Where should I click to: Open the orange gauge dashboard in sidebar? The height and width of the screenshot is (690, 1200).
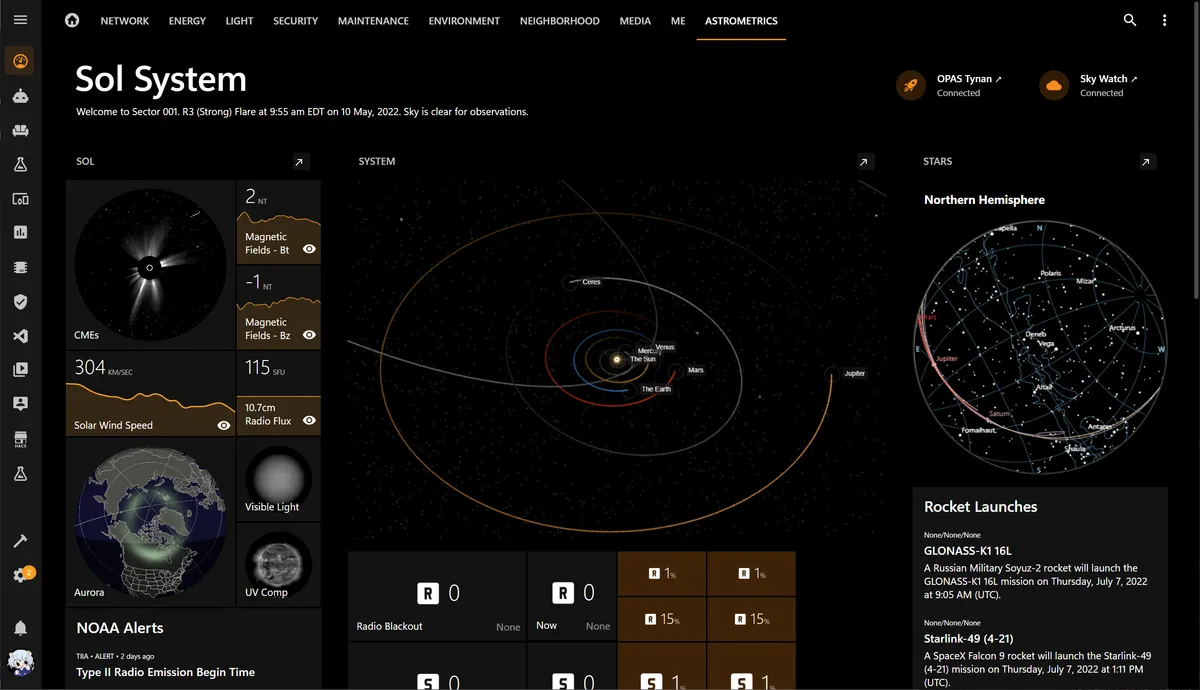(20, 62)
